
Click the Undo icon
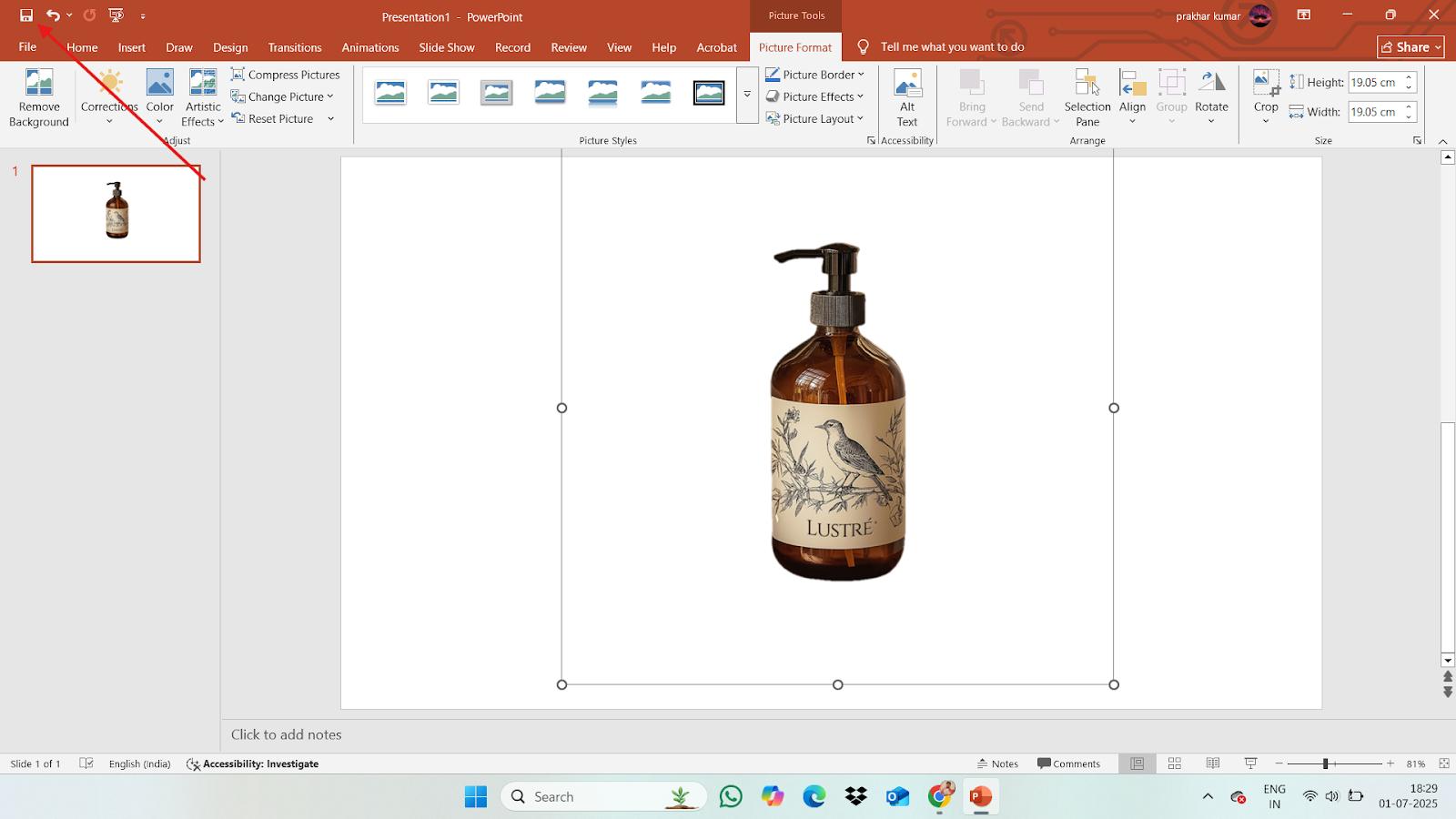pyautogui.click(x=53, y=15)
